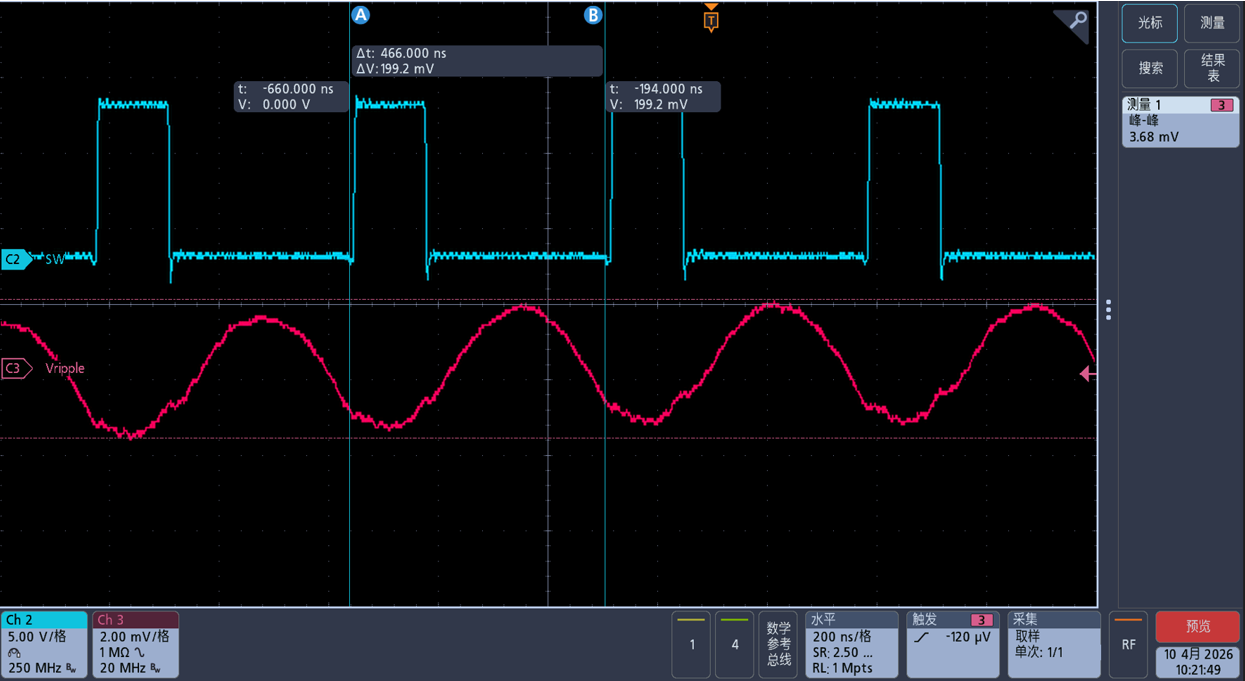Viewport: 1245px width, 681px height.
Task: Open the 水平 horizontal settings badge
Action: tap(851, 644)
